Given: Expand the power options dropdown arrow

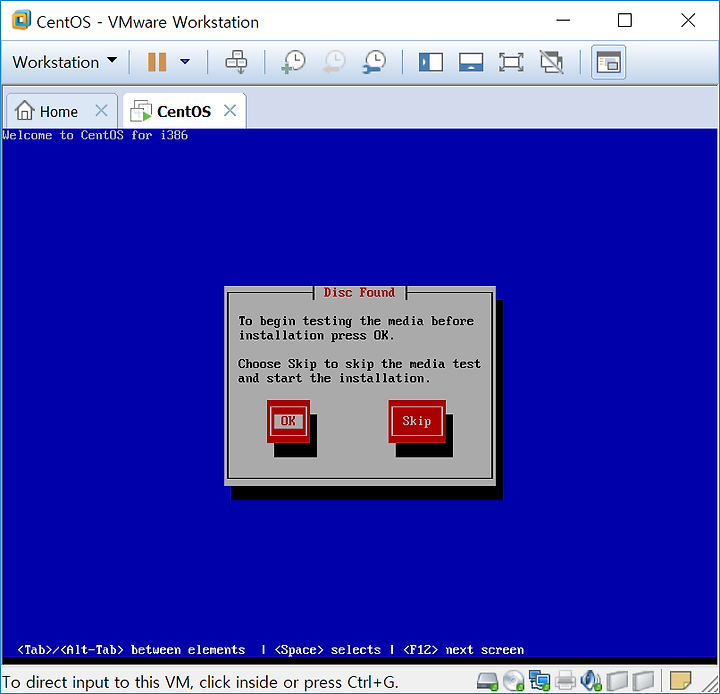Looking at the screenshot, I should click(185, 62).
